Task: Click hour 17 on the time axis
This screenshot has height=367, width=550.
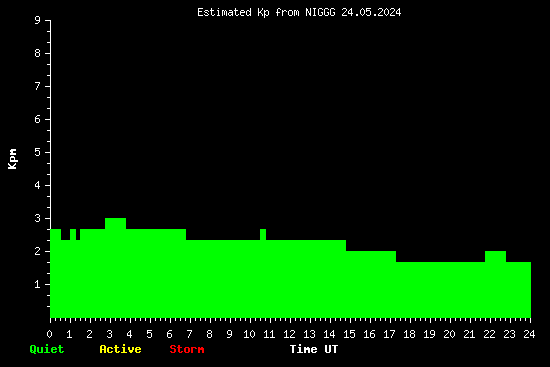Action: pyautogui.click(x=389, y=334)
